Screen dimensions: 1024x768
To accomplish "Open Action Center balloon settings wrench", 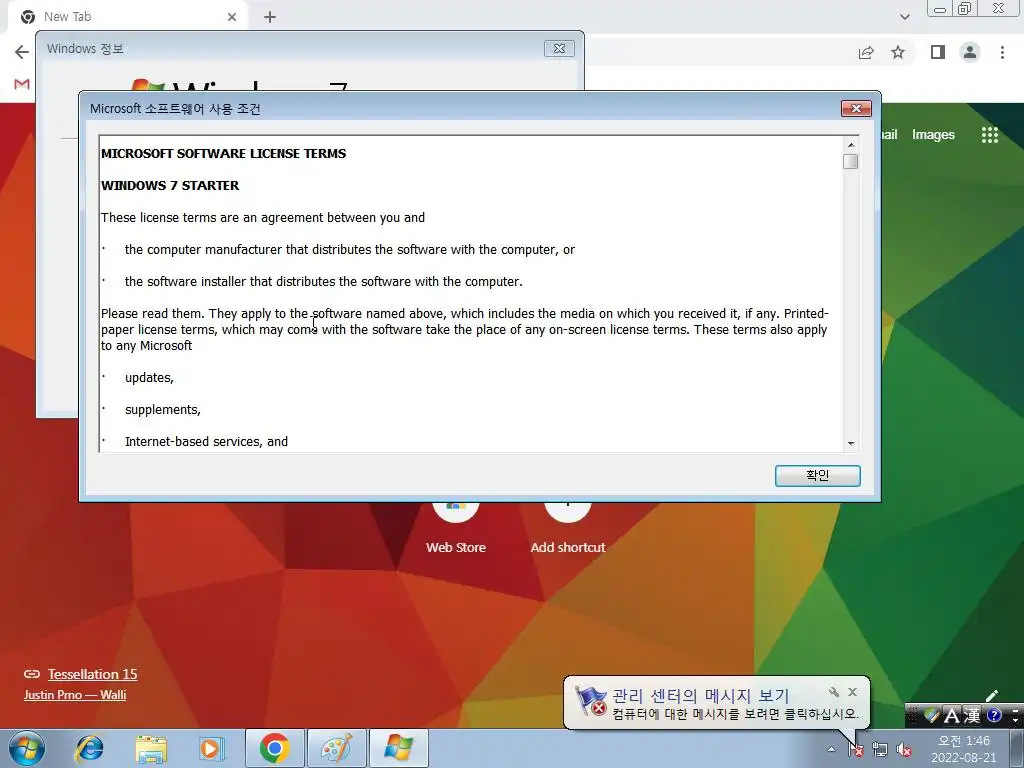I will pos(834,692).
